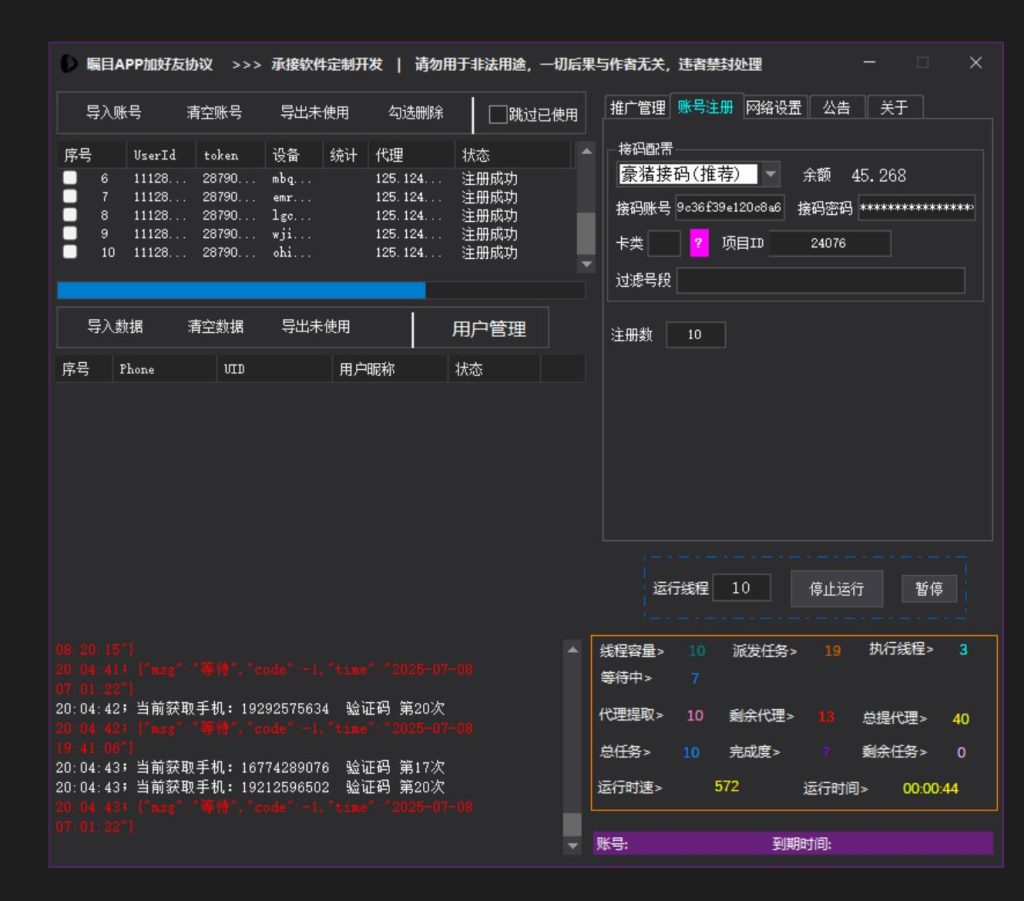Image resolution: width=1024 pixels, height=901 pixels.
Task: Check the checkbox for account row 10
Action: [x=69, y=252]
